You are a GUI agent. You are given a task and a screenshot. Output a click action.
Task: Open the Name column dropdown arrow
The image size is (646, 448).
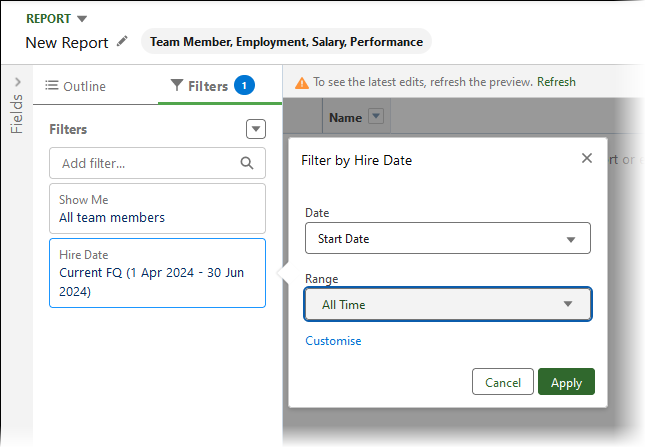click(x=375, y=117)
